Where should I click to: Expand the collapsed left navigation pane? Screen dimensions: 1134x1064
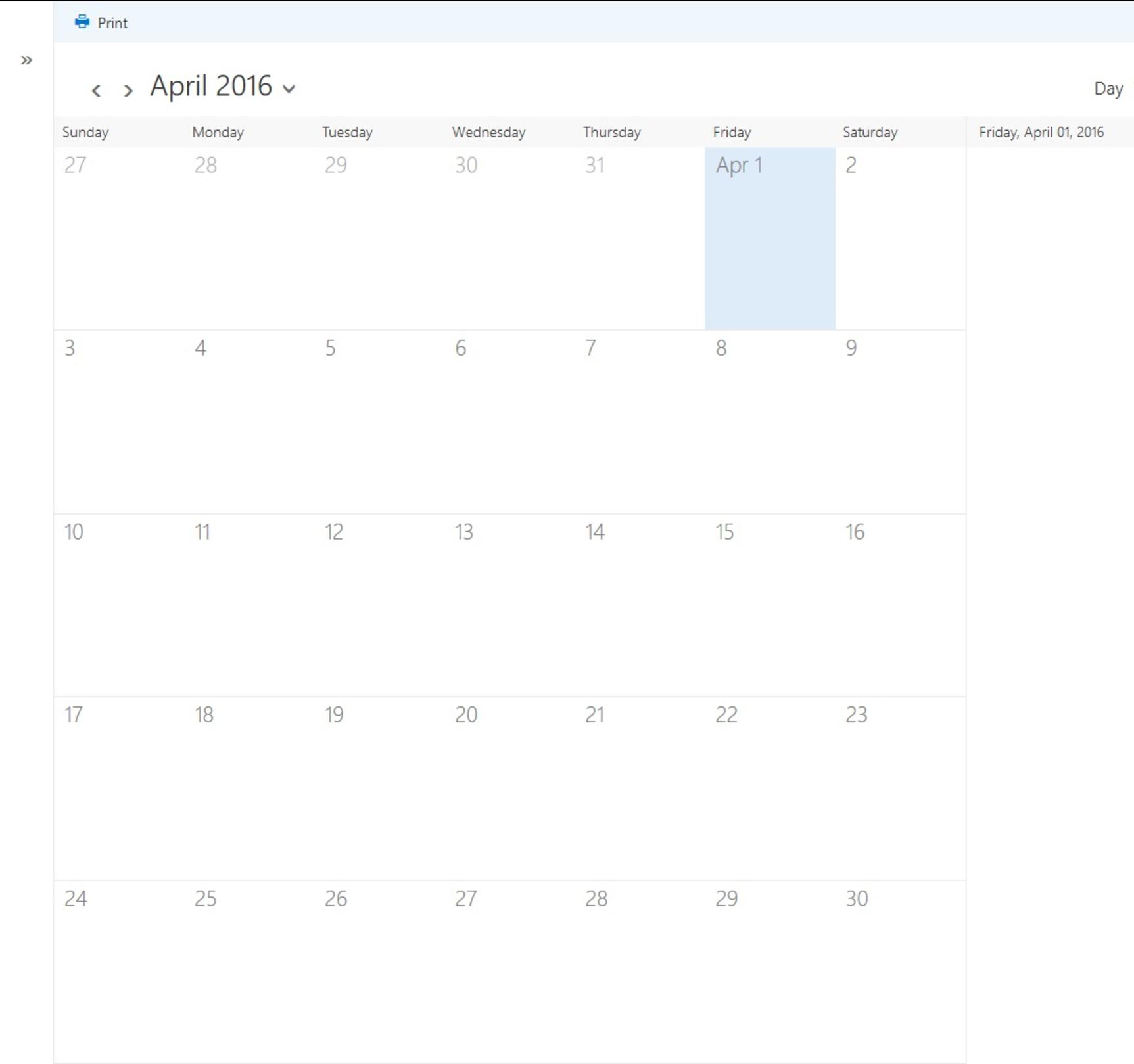coord(26,60)
